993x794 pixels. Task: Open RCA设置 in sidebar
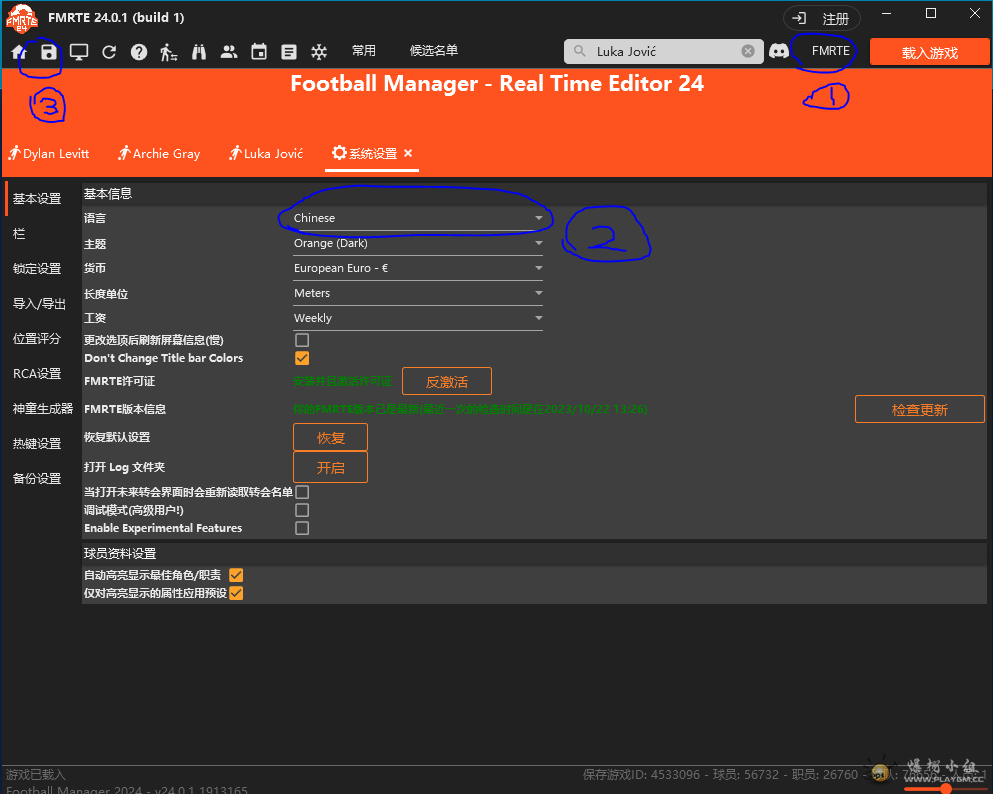tap(37, 374)
